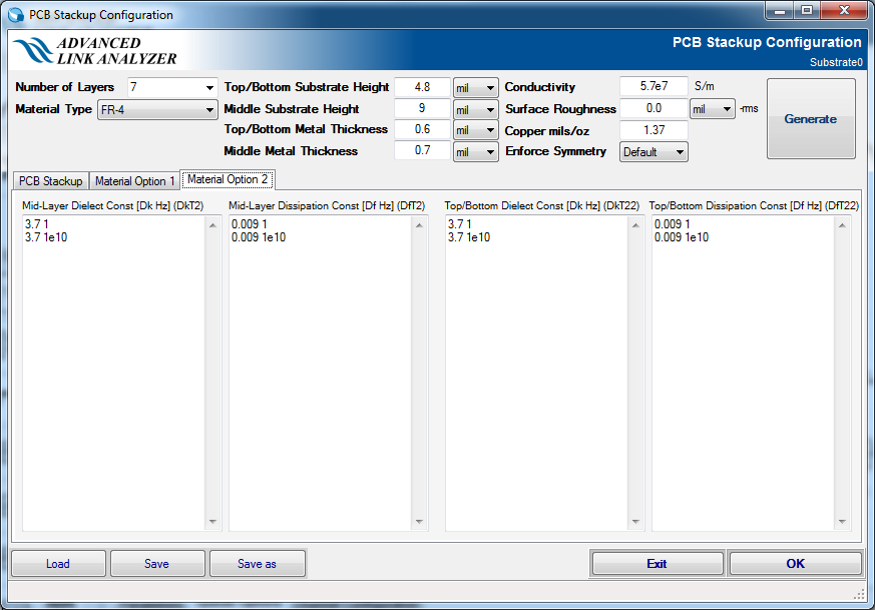Viewport: 875px width, 610px height.
Task: Open Top/Bottom Metal Thickness unit dropdown
Action: (475, 130)
